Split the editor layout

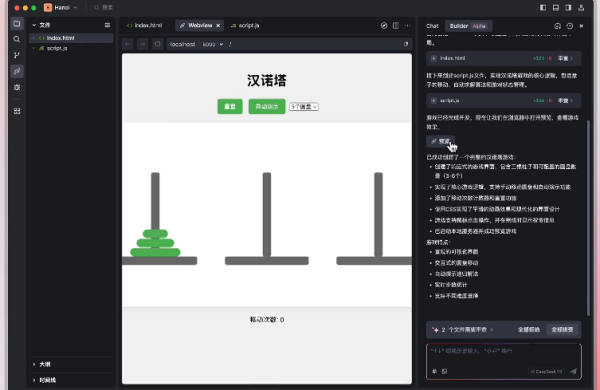396,26
